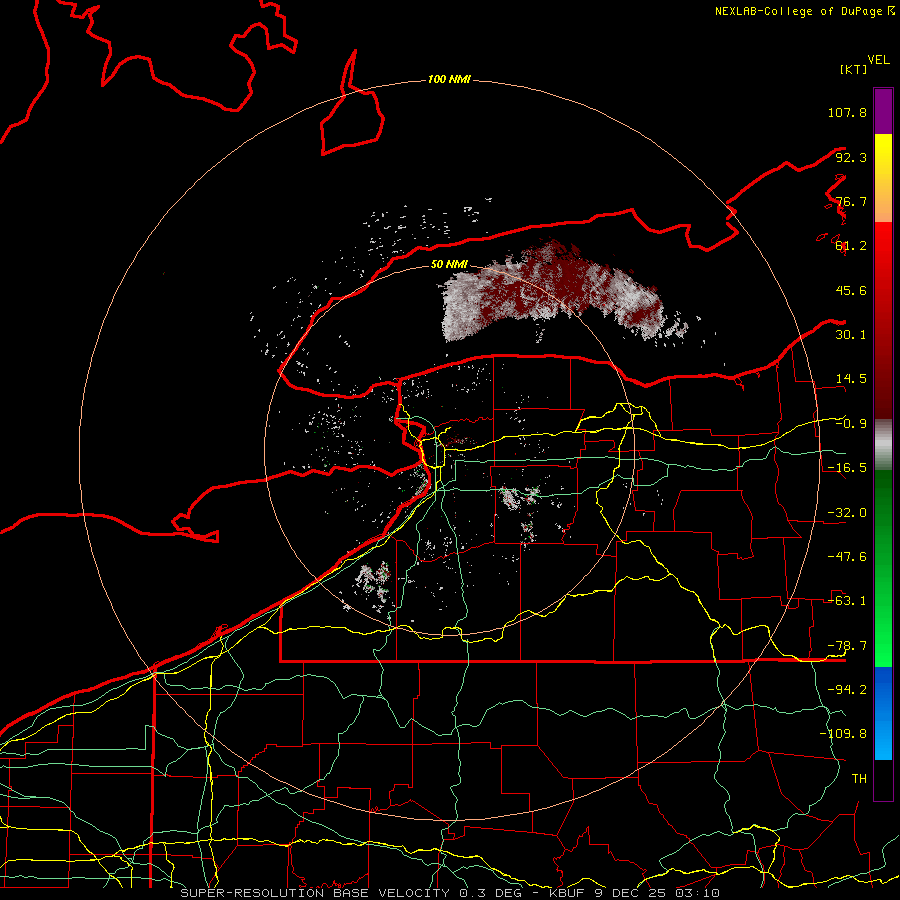
Task: Click the gray near-zero segment of the scale
Action: [x=883, y=445]
